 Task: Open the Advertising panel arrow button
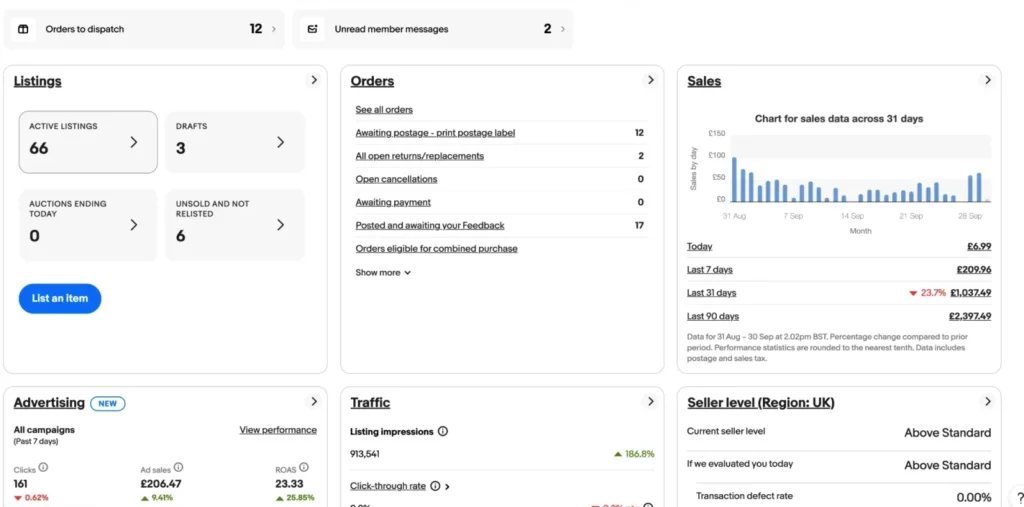(313, 401)
